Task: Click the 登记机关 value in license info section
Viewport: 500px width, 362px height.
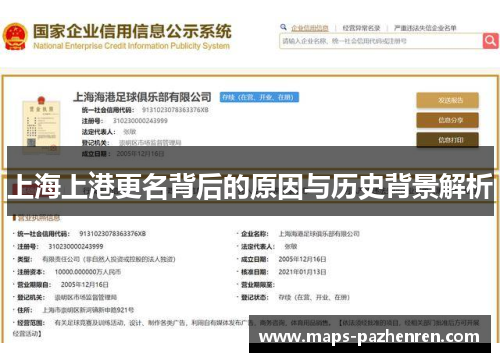Action: pos(86,297)
